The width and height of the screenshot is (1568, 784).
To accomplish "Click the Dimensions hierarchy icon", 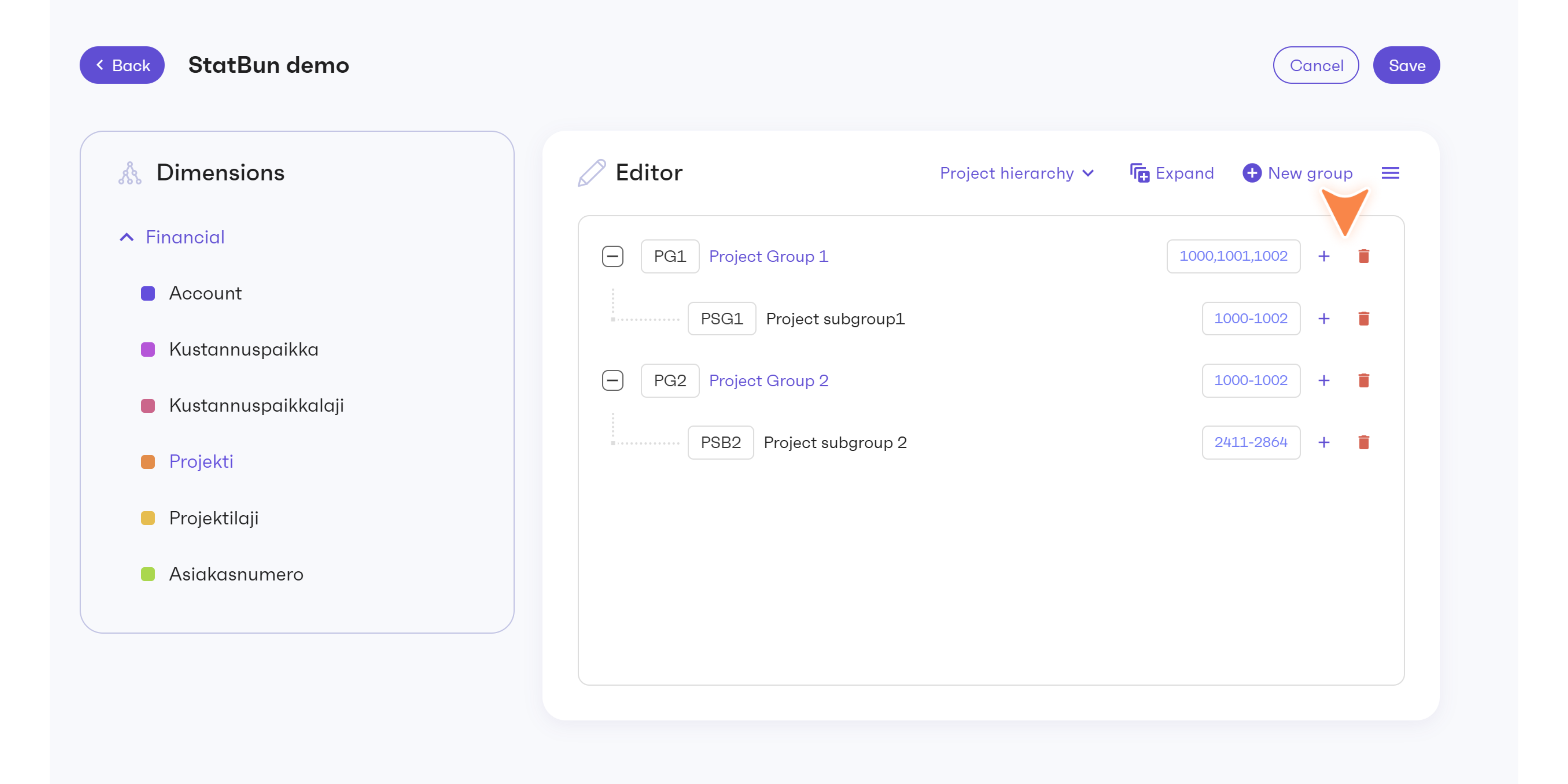I will (x=130, y=173).
